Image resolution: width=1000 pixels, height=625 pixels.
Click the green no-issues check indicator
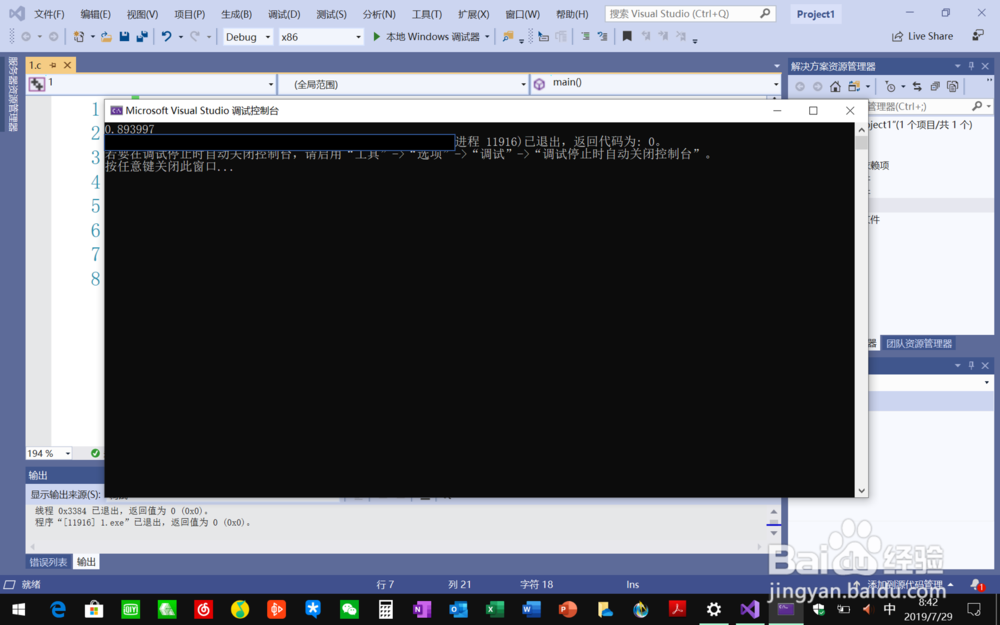[95, 453]
